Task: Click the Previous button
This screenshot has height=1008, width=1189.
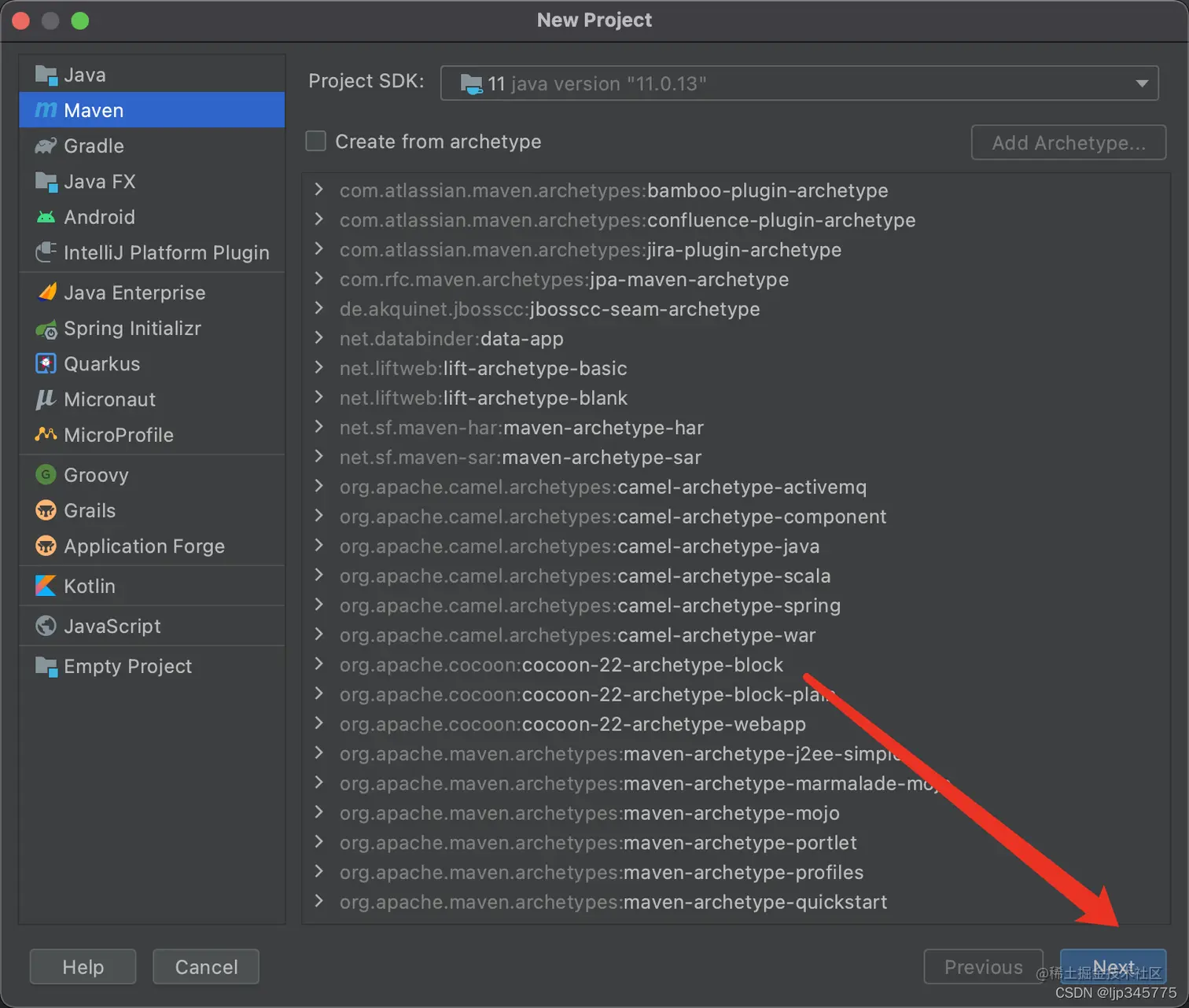Action: pos(984,966)
